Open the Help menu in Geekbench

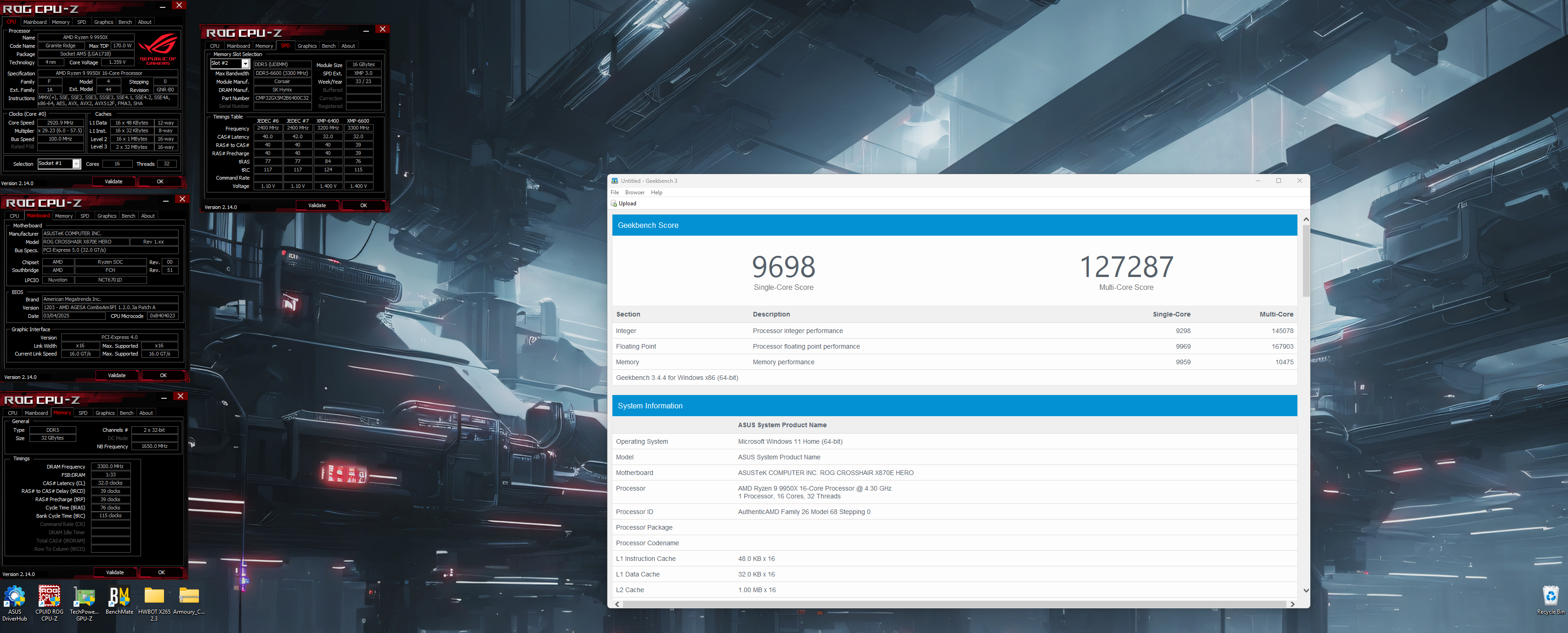click(656, 192)
